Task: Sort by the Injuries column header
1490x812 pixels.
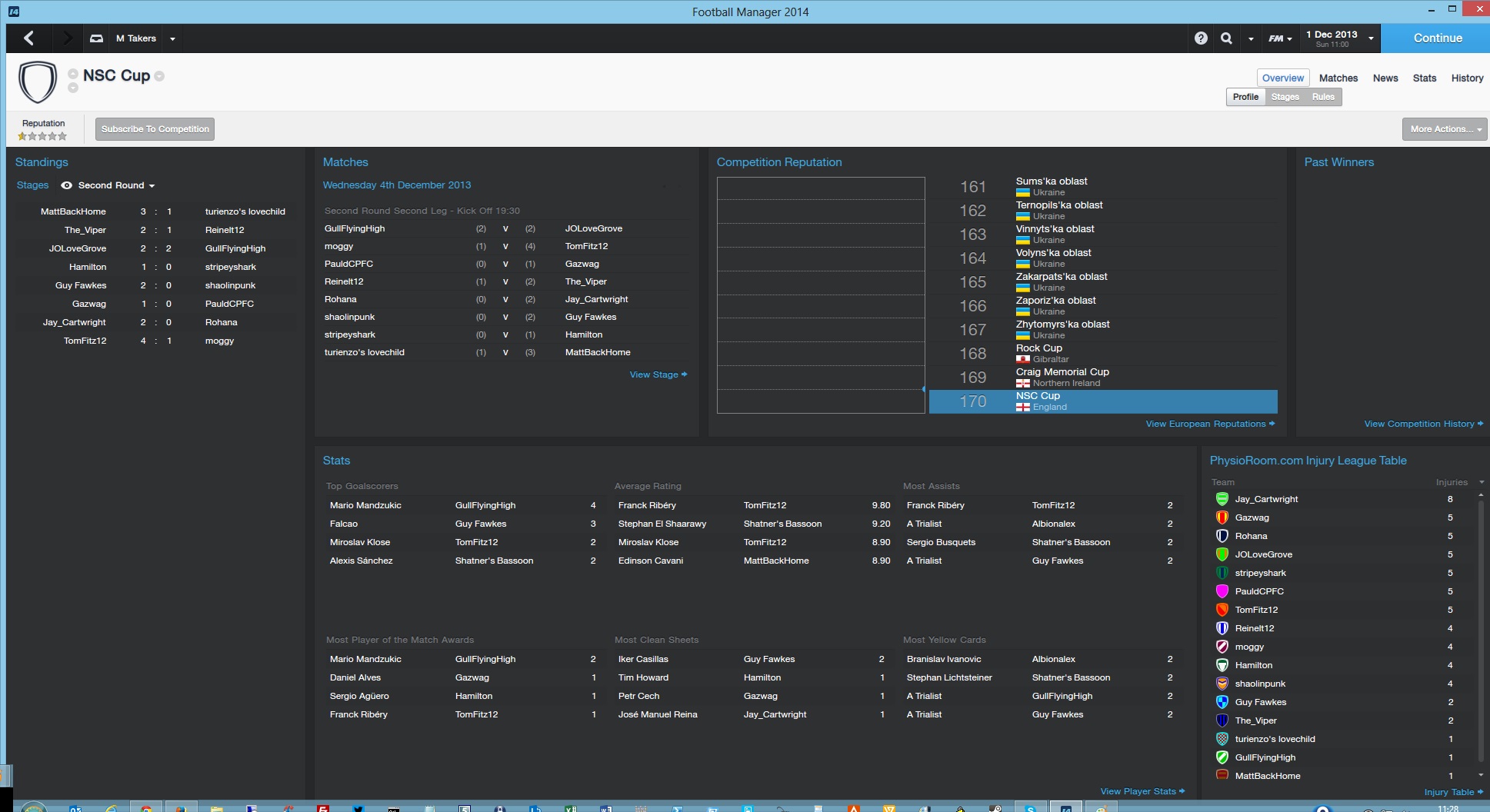Action: click(1452, 482)
